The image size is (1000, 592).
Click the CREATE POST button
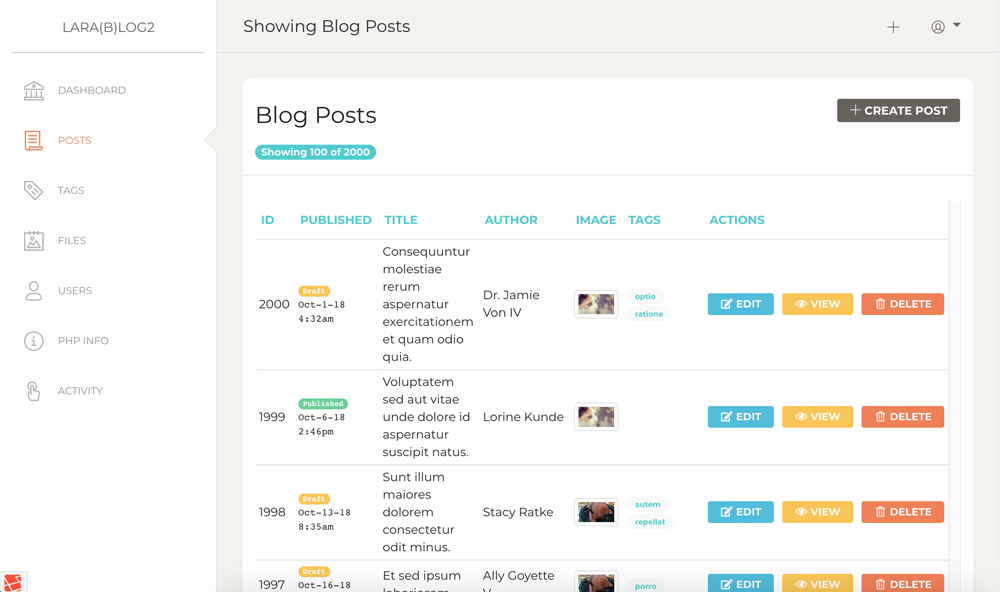pos(897,110)
